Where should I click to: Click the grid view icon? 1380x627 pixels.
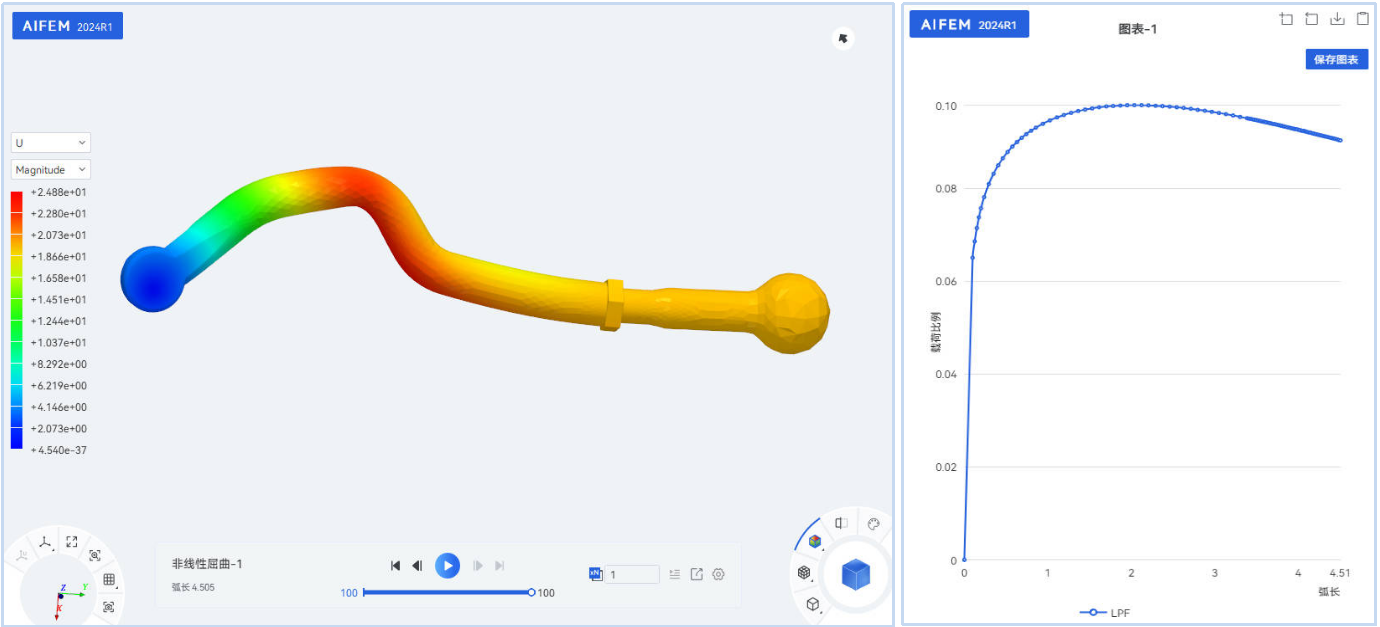point(109,579)
